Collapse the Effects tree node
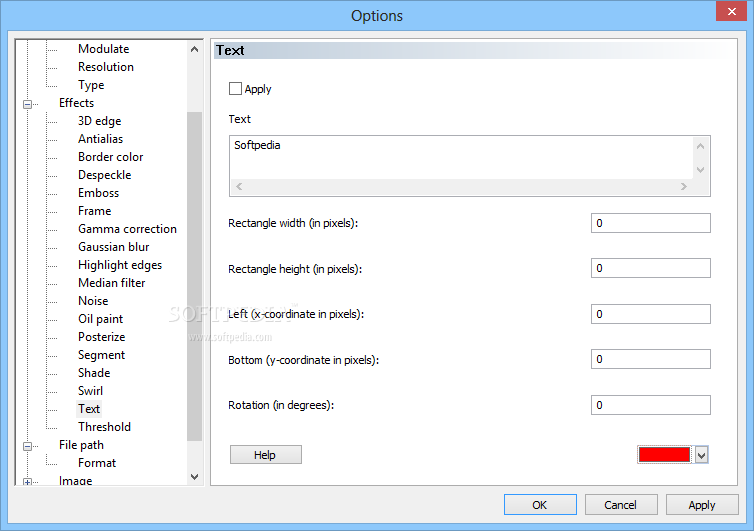This screenshot has height=531, width=754. click(x=27, y=104)
